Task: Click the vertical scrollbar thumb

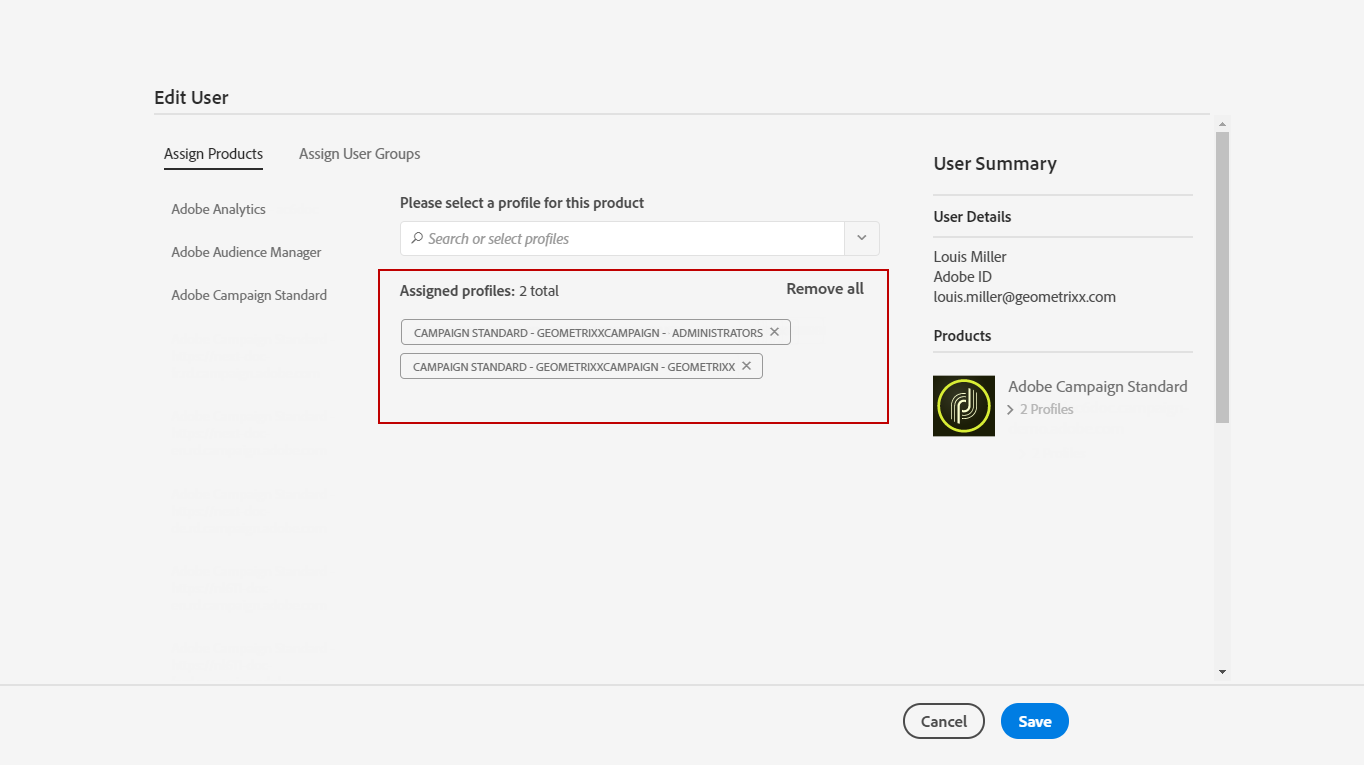Action: pyautogui.click(x=1222, y=277)
